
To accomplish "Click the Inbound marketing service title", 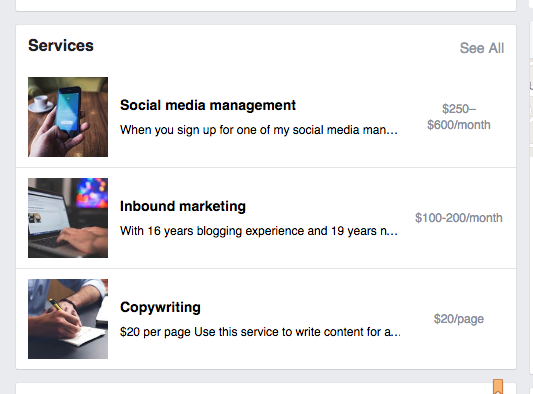I will click(183, 206).
